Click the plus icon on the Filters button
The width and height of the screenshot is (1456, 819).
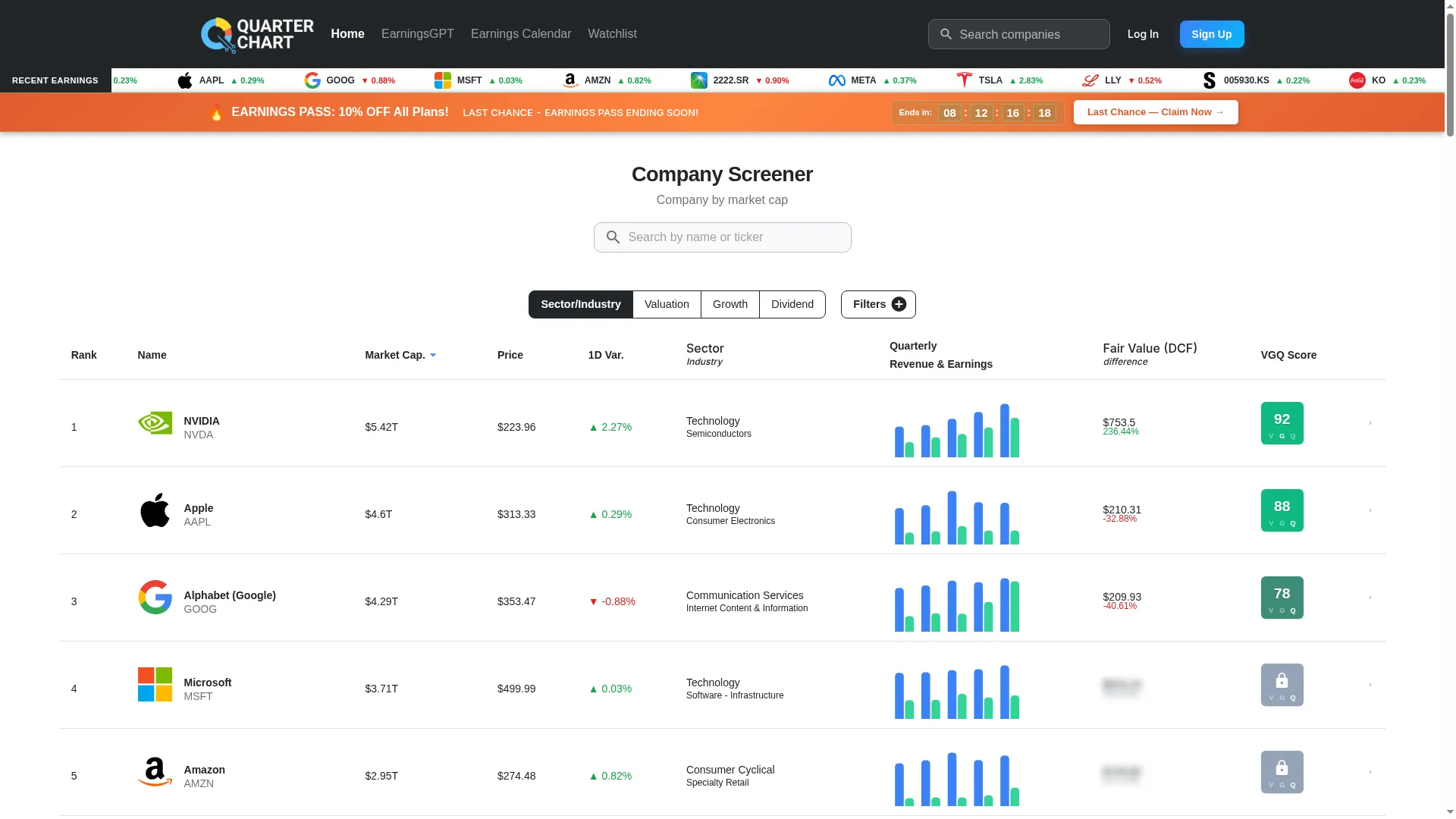pos(899,304)
